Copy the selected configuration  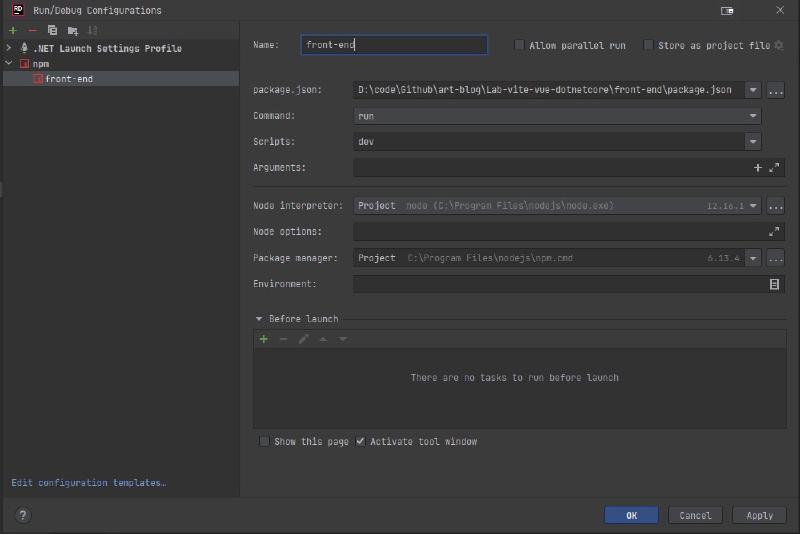click(x=53, y=31)
